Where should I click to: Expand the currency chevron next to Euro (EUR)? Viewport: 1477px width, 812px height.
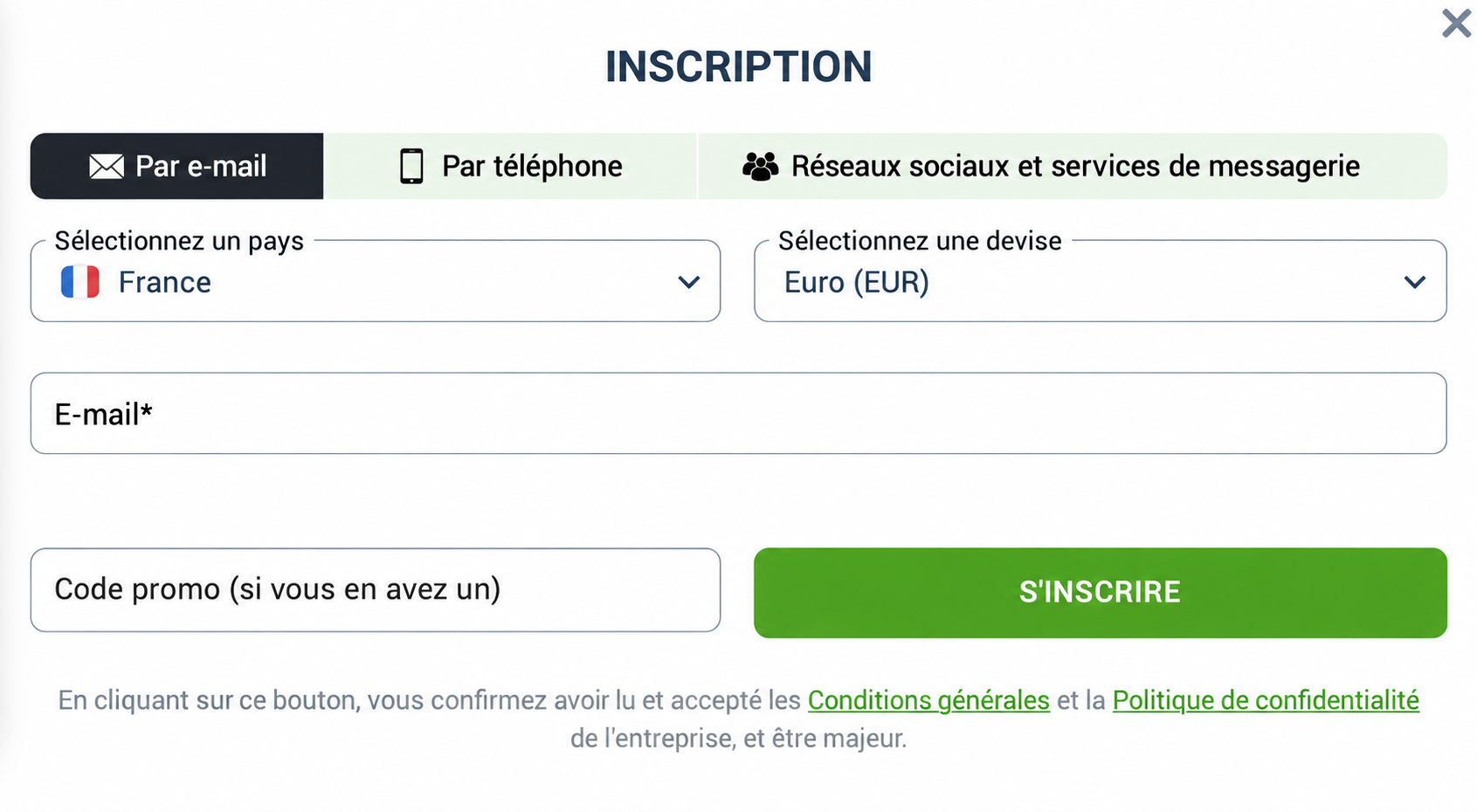(x=1415, y=282)
